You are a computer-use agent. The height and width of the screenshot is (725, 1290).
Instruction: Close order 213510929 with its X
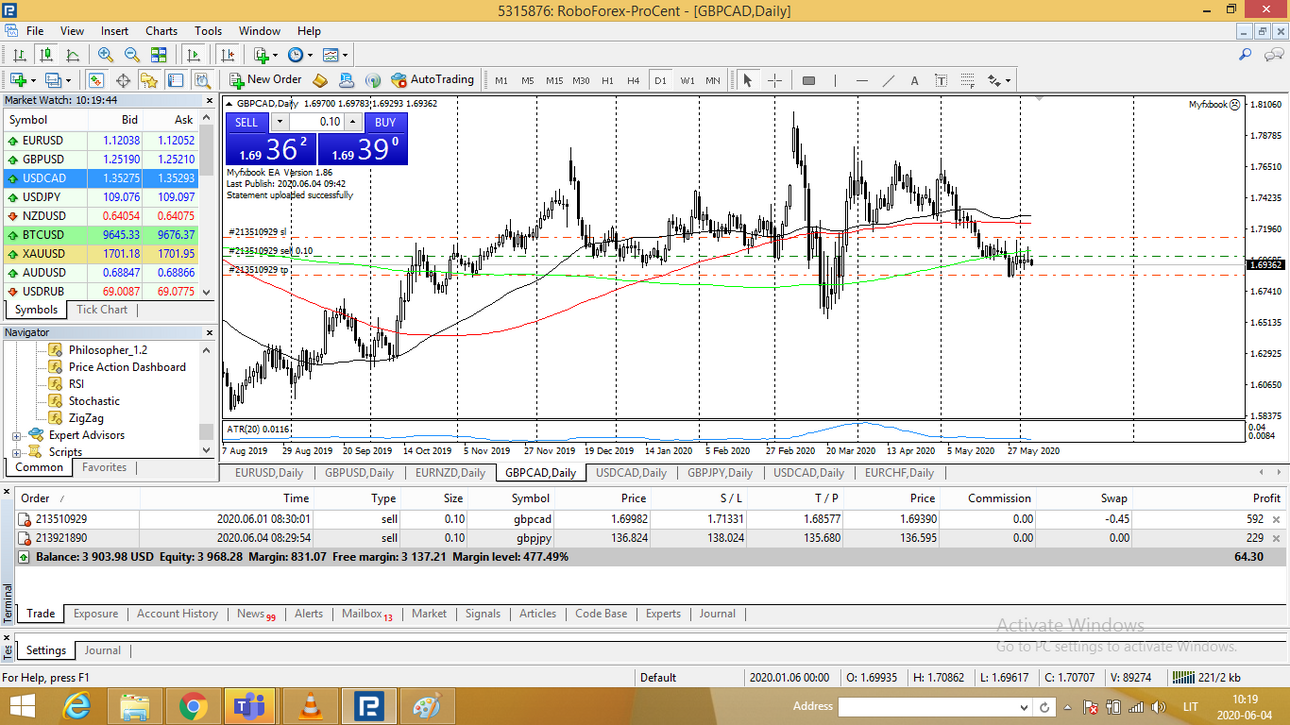(x=1275, y=520)
